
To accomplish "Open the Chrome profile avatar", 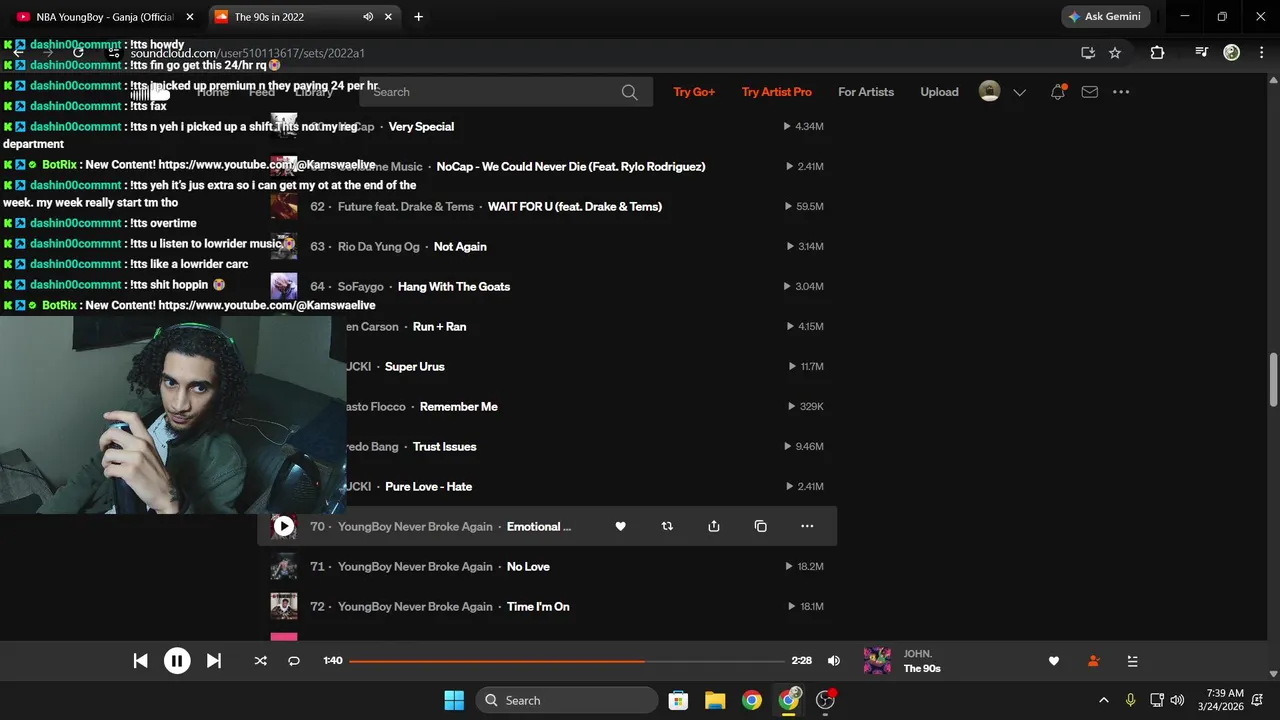I will (x=1232, y=53).
